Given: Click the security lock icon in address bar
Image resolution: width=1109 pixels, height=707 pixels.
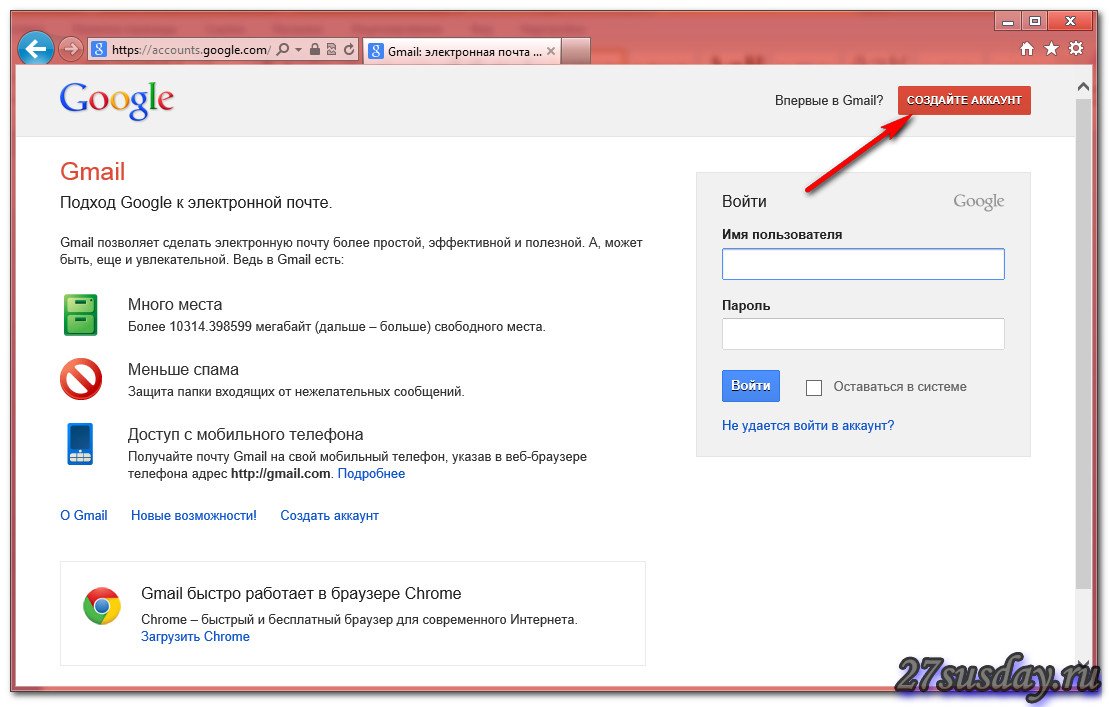Looking at the screenshot, I should pos(315,49).
